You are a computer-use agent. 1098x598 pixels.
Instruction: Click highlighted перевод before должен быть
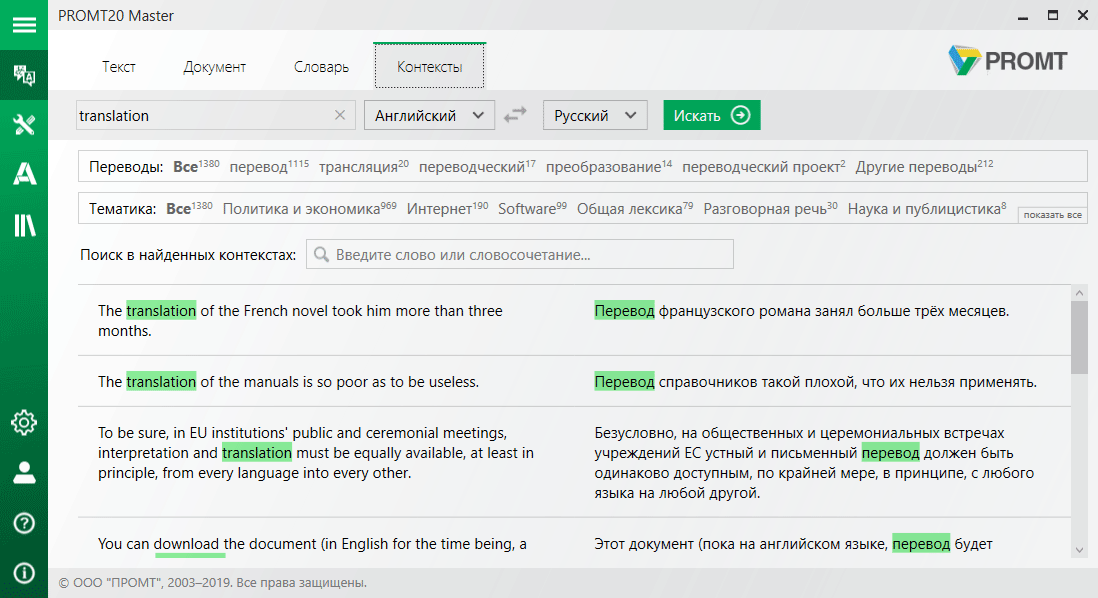coord(891,453)
